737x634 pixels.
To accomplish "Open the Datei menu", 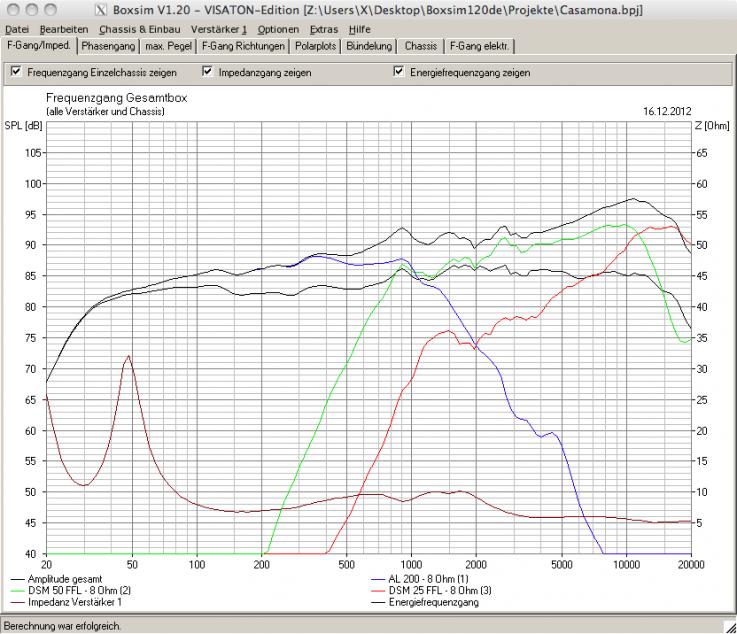I will point(17,29).
